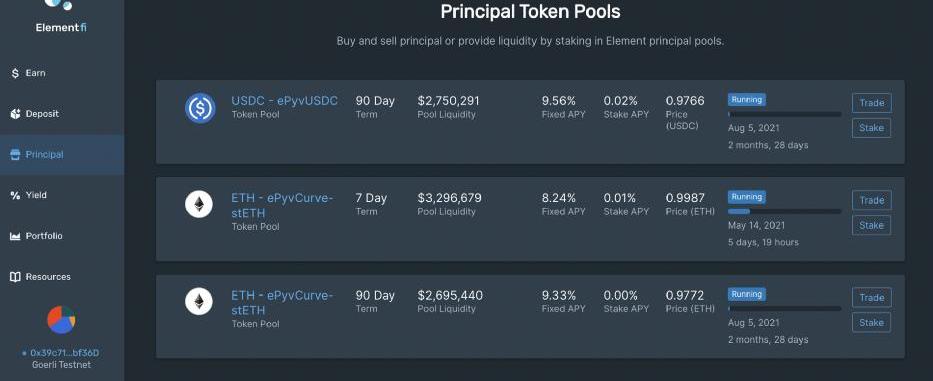This screenshot has height=381, width=933.
Task: Click the 7 Day pool progress bar
Action: tap(785, 211)
